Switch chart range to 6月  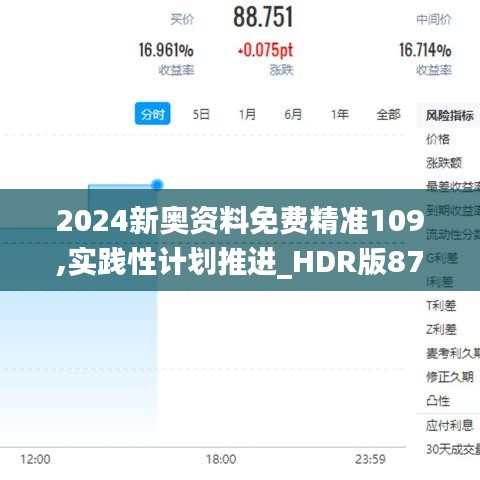pos(293,114)
